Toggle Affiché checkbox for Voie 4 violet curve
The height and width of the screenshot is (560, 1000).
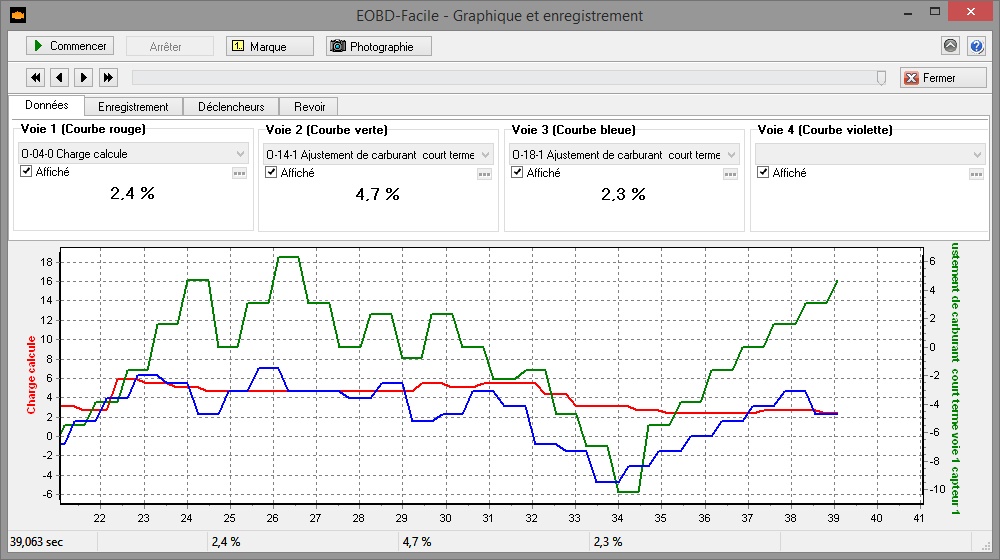(764, 172)
